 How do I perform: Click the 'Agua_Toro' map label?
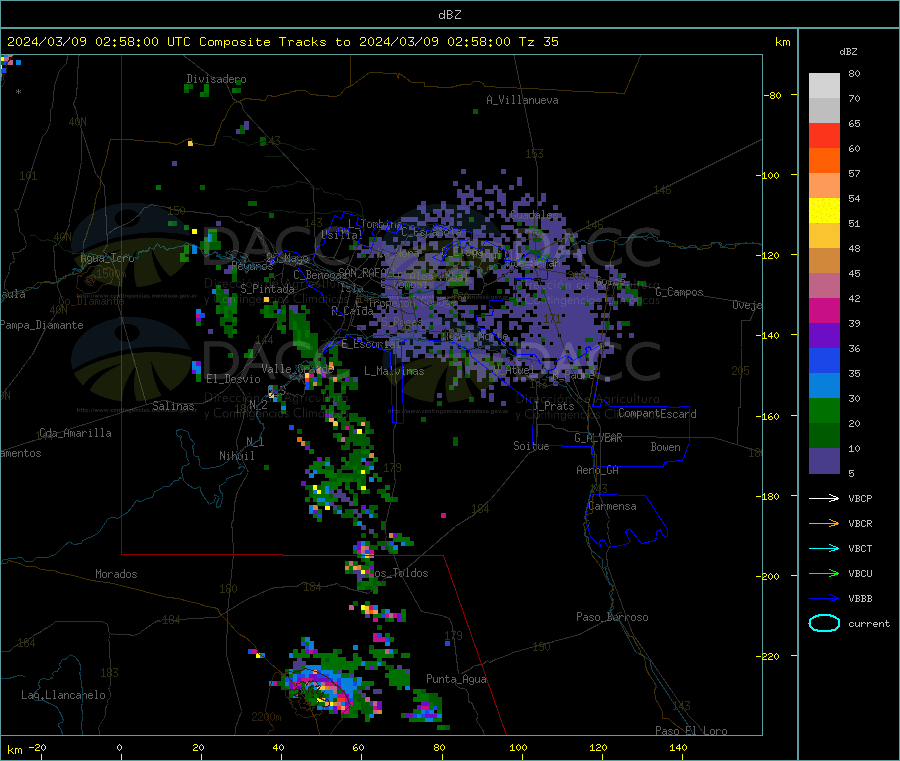pos(107,258)
